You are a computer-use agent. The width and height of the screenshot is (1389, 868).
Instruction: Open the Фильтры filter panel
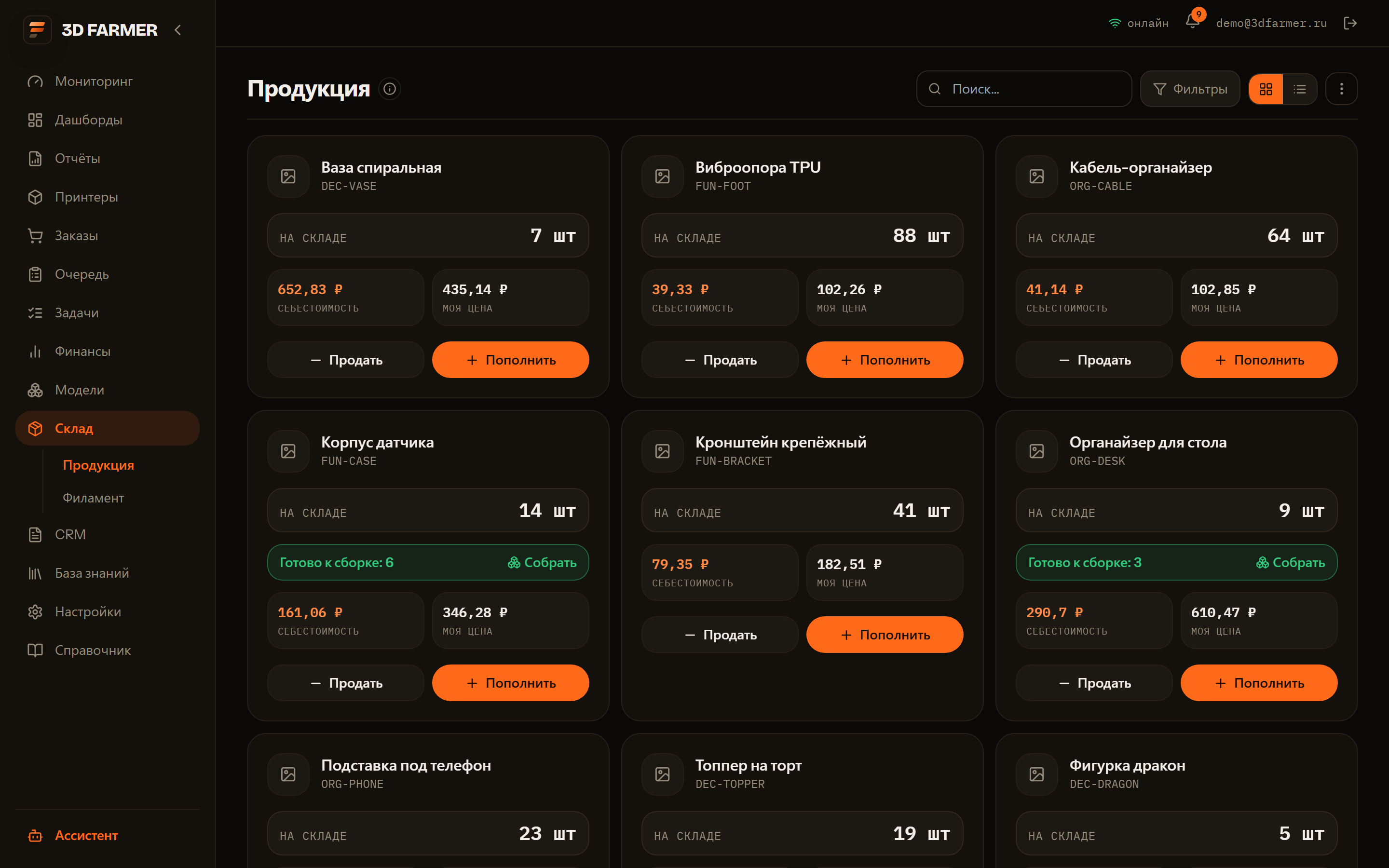(1190, 89)
